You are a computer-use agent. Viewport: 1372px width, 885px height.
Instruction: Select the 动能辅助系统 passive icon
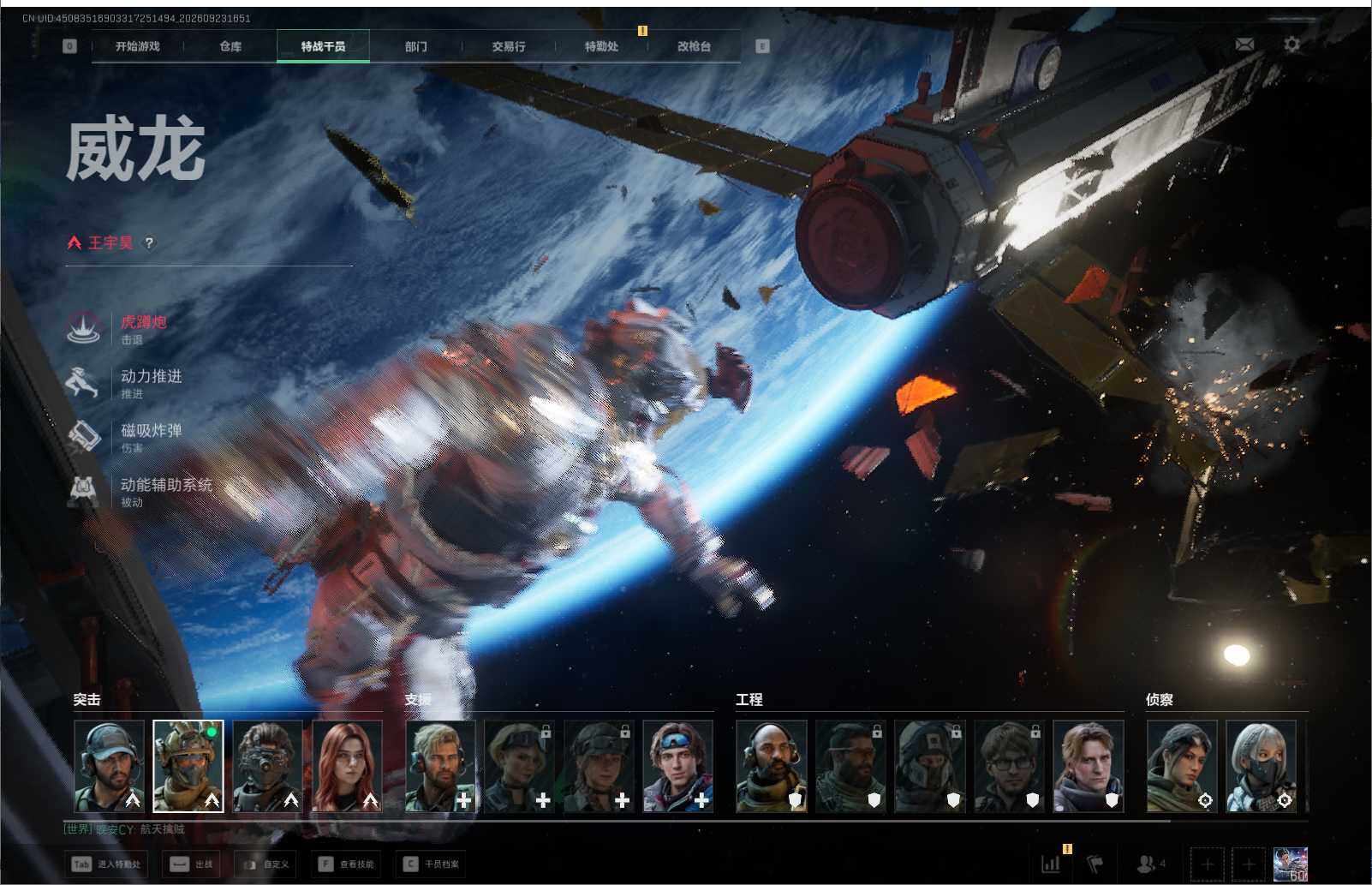tap(84, 490)
